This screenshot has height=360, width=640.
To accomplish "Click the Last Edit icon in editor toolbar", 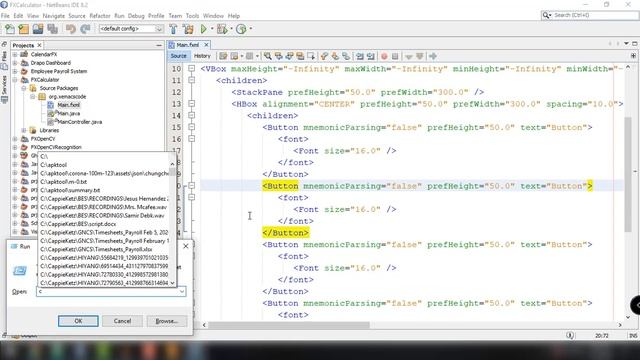I will pyautogui.click(x=223, y=56).
